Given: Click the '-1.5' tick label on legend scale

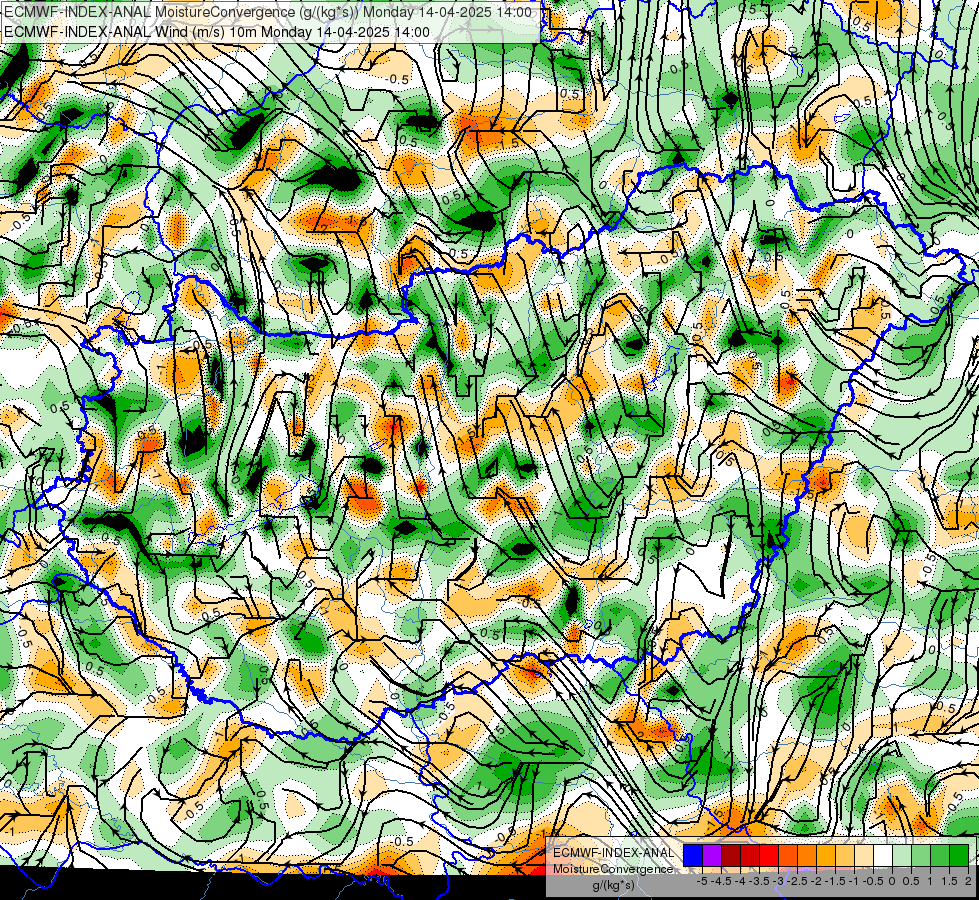Looking at the screenshot, I should tap(835, 881).
